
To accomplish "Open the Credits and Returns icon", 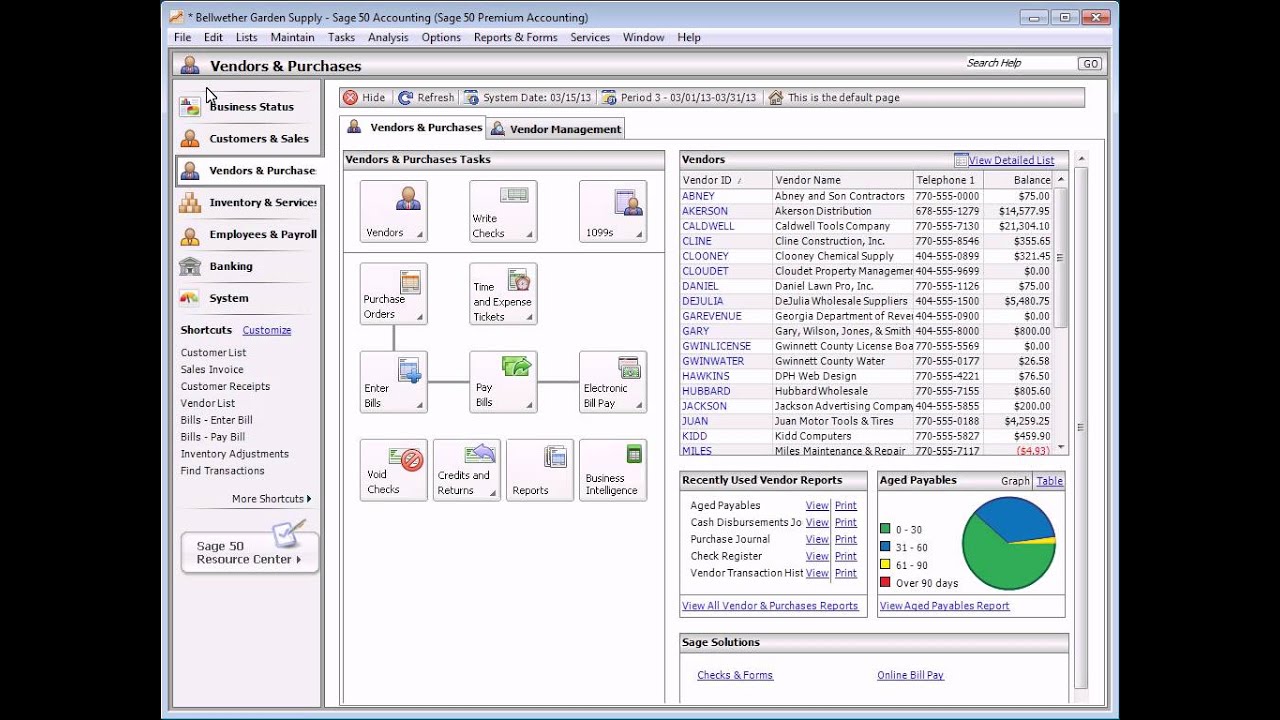I will [467, 470].
